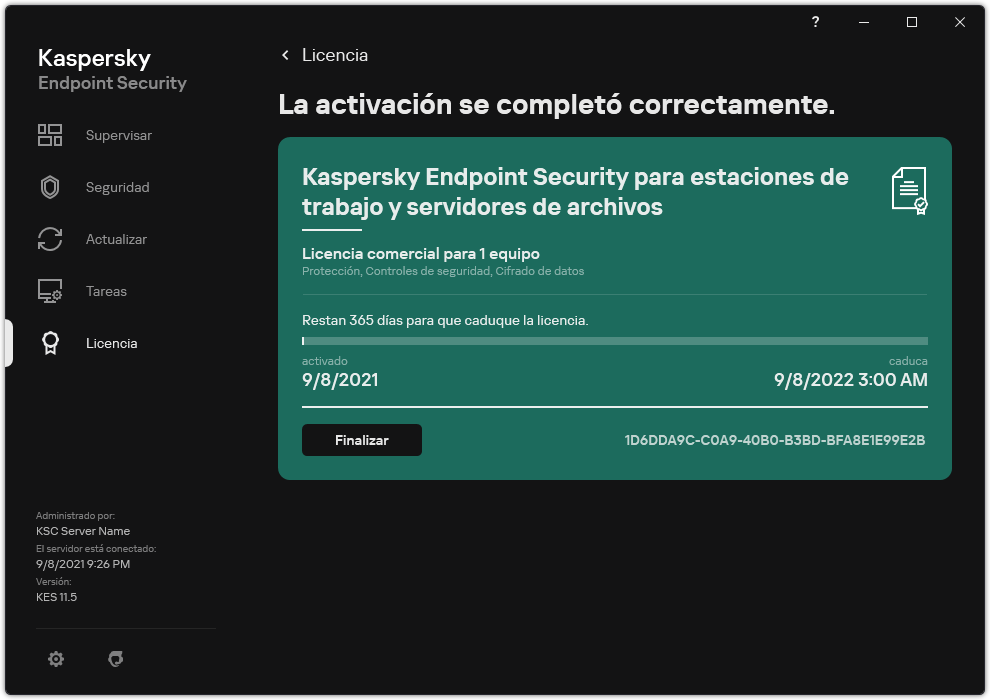
Task: Open application settings via the gear icon
Action: click(x=55, y=659)
